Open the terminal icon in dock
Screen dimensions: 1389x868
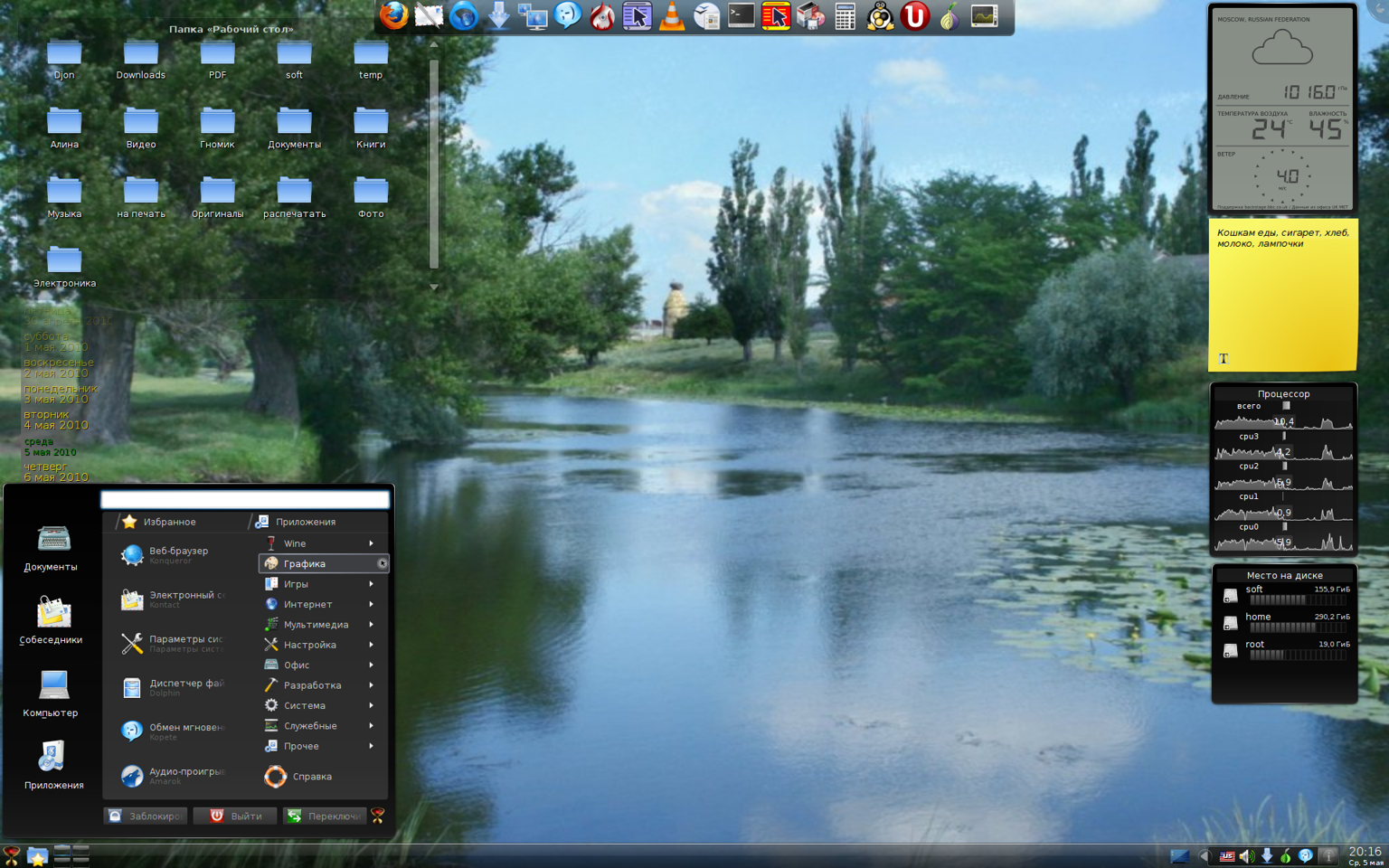coord(741,16)
